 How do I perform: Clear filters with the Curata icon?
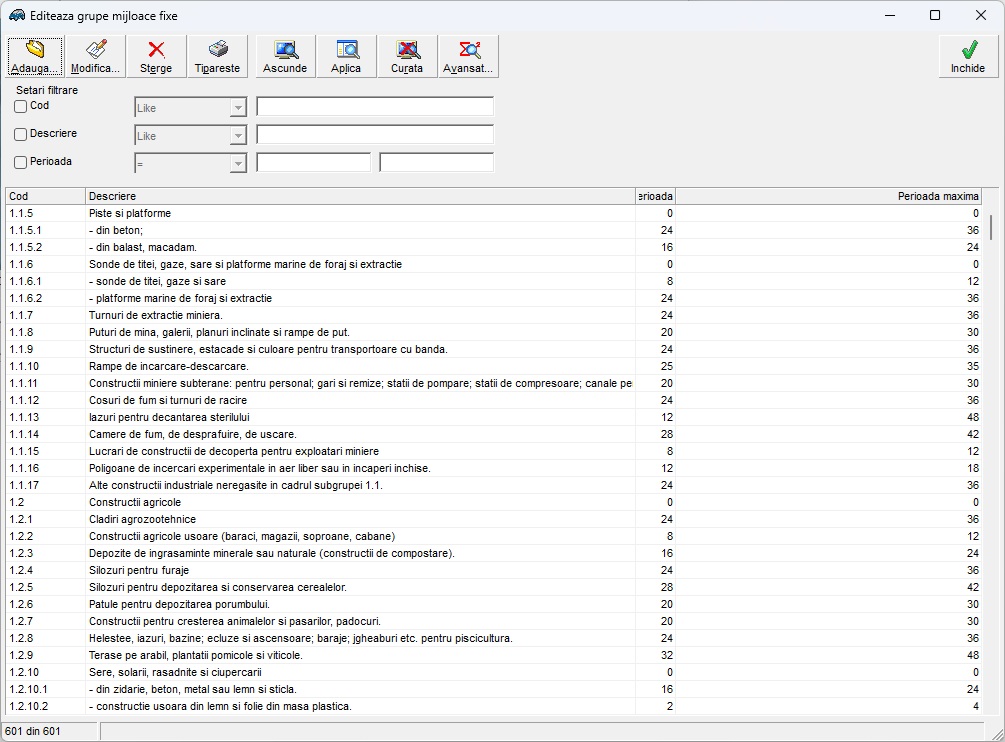click(407, 56)
